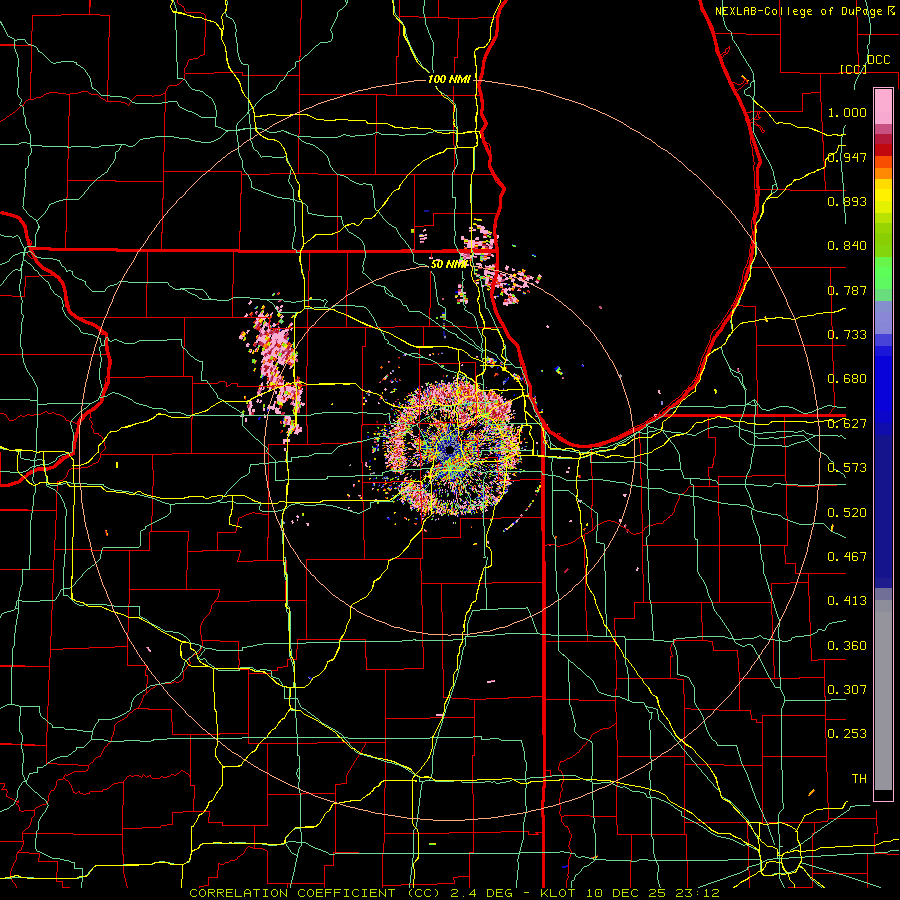Click the 0.680 color scale value
The height and width of the screenshot is (900, 900).
point(847,379)
